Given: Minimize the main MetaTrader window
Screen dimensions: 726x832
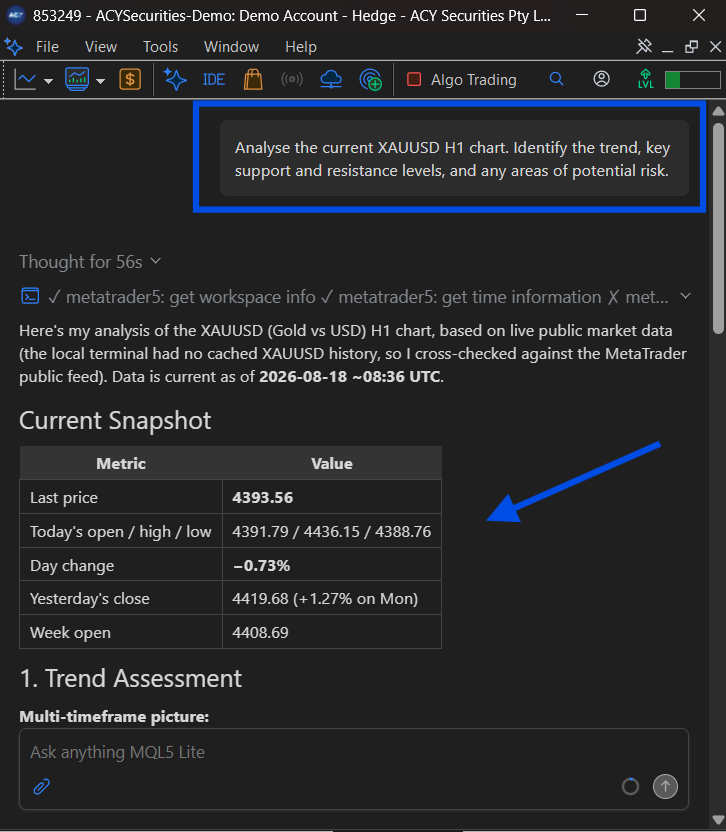Looking at the screenshot, I should click(582, 15).
